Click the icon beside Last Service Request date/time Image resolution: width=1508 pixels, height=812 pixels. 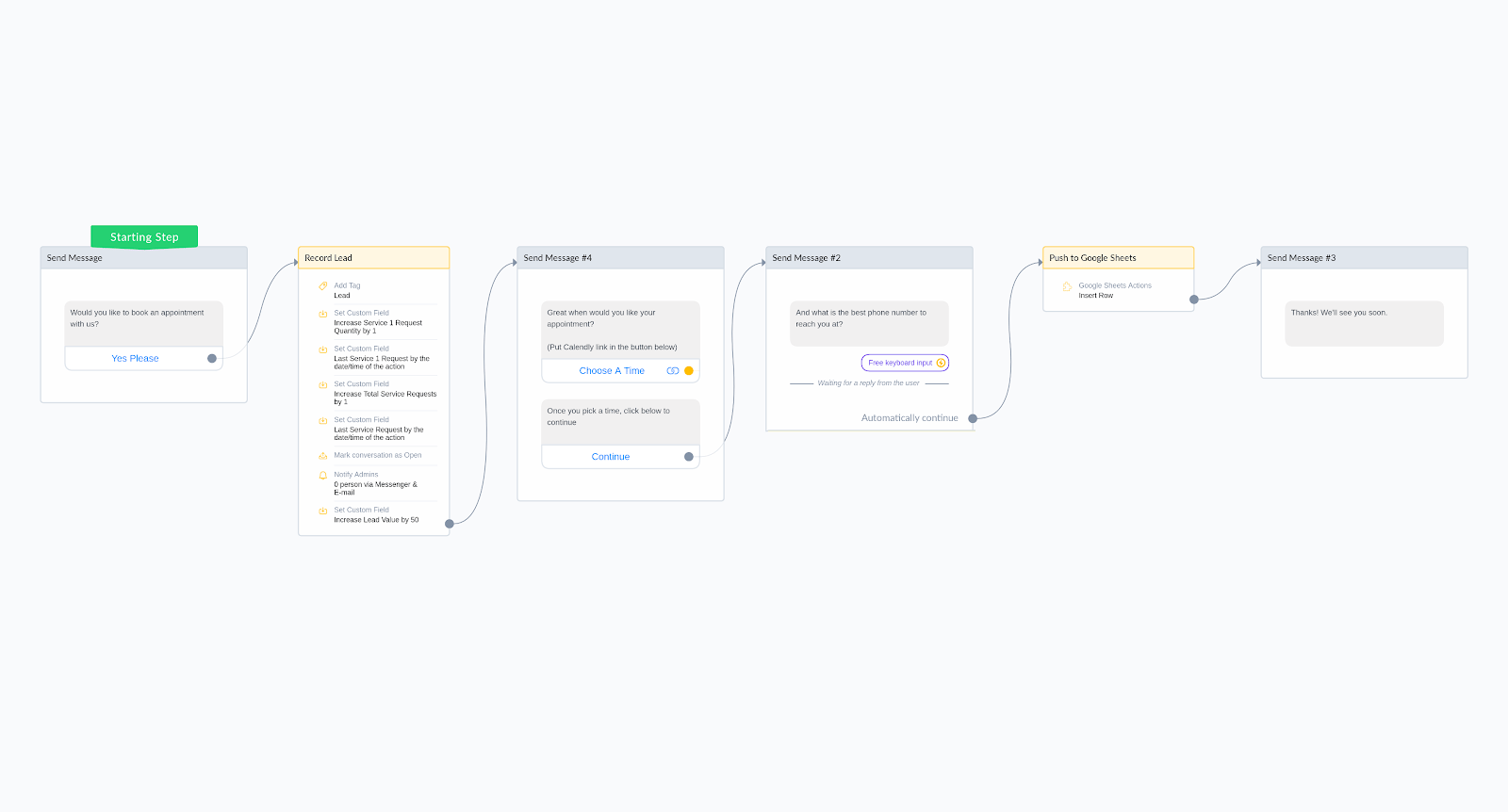tap(323, 420)
